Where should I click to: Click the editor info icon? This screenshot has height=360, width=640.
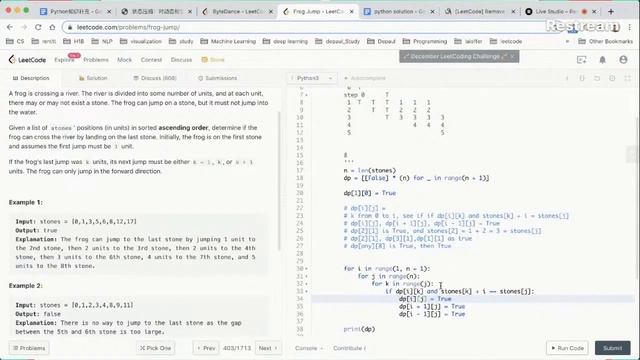point(567,78)
